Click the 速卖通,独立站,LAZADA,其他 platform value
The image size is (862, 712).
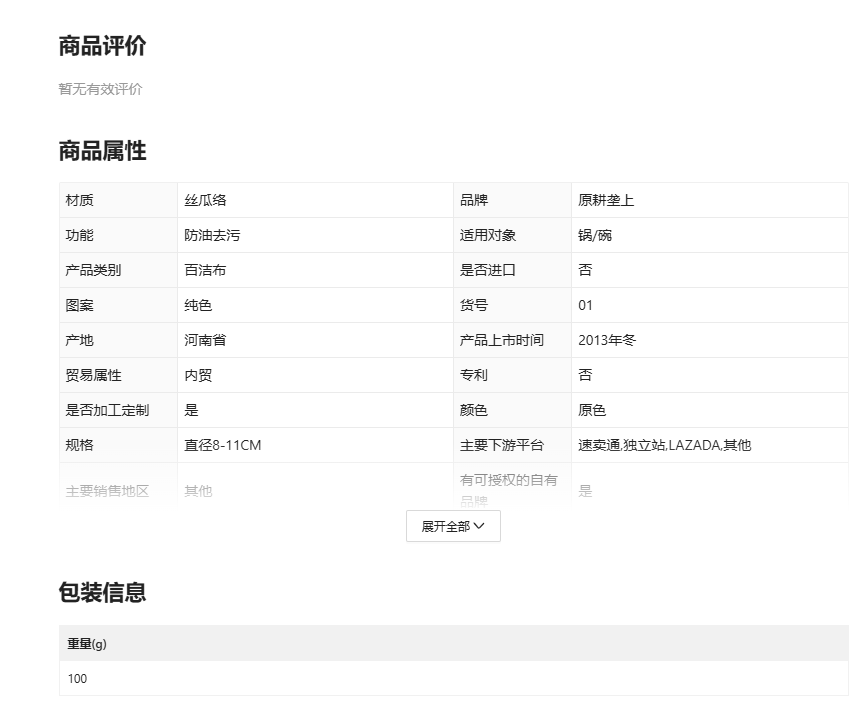[664, 445]
